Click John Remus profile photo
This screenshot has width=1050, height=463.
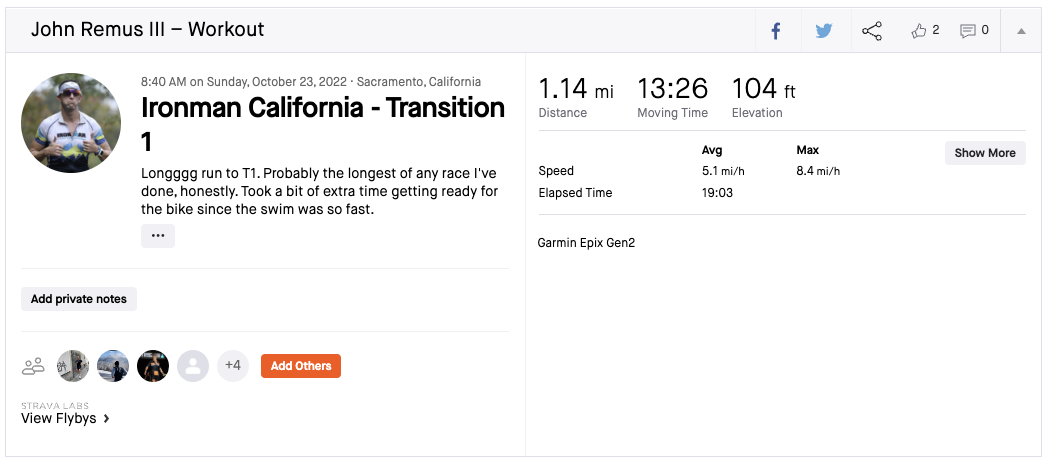coord(71,123)
